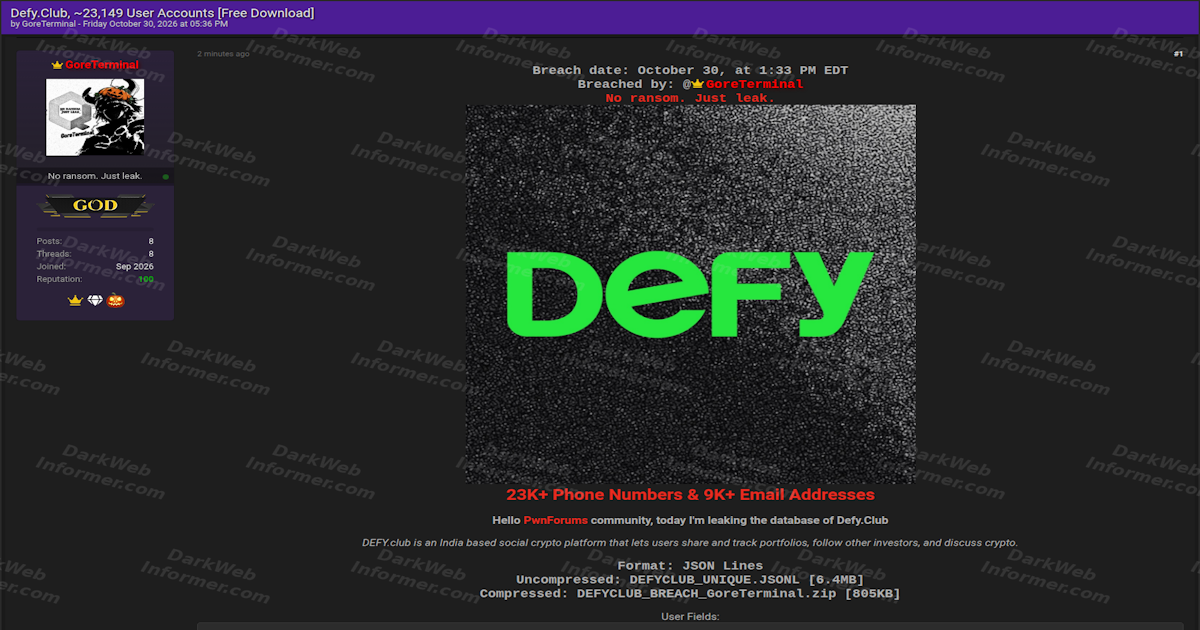Click the #1 post number link

tap(1178, 53)
